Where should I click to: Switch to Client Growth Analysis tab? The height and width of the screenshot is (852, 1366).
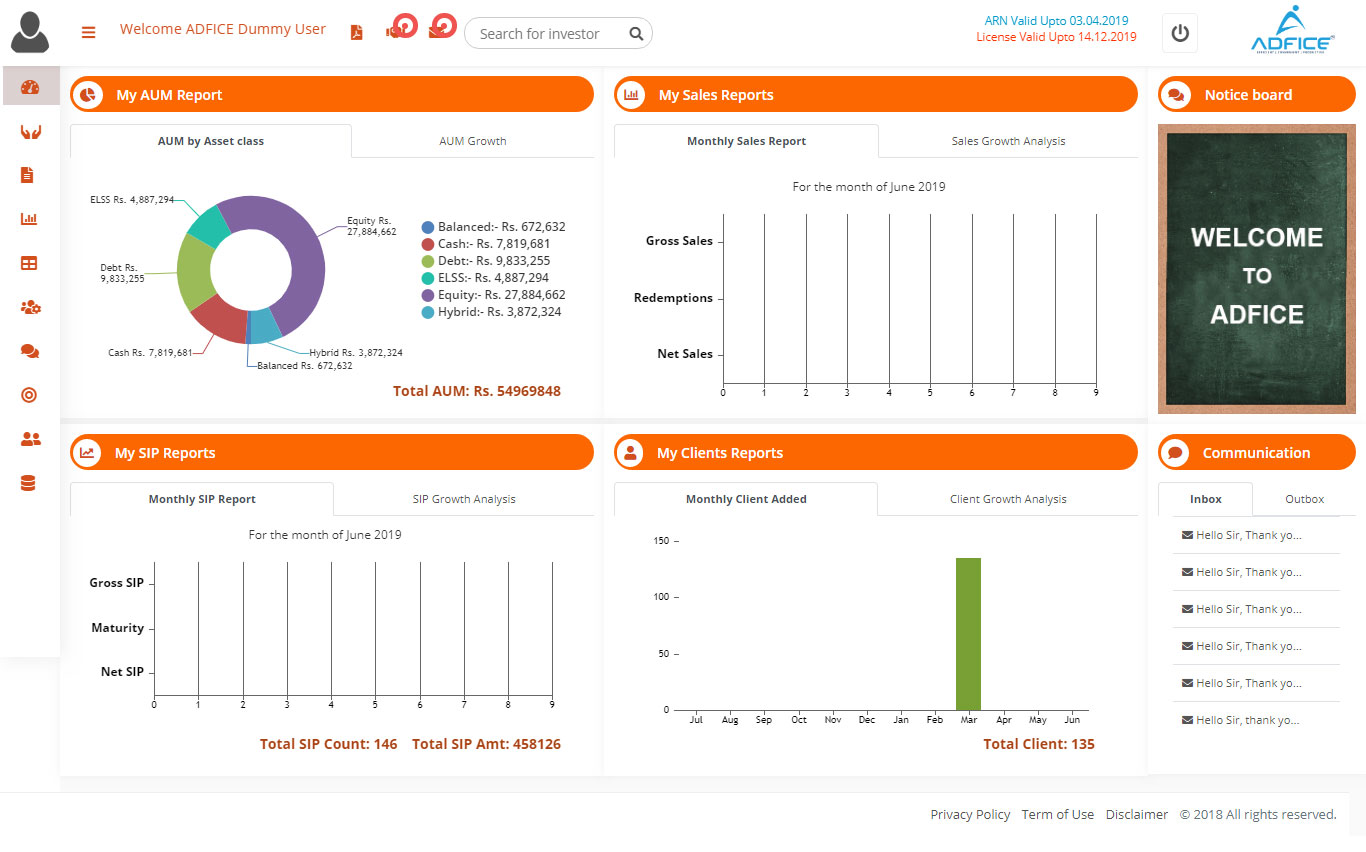tap(1008, 499)
